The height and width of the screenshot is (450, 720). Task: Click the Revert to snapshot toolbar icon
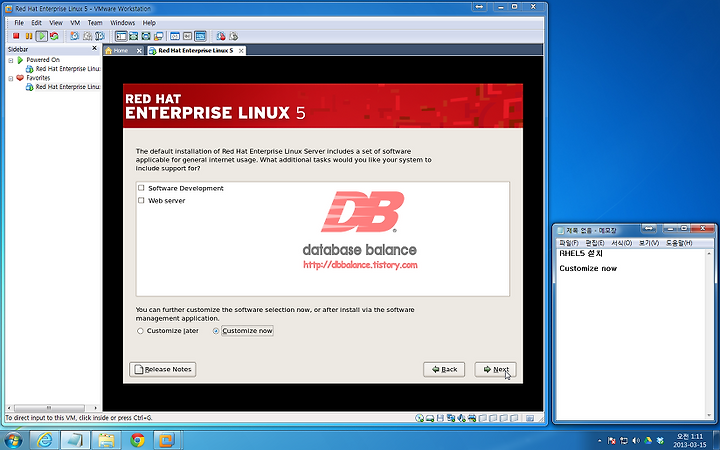pyautogui.click(x=87, y=36)
